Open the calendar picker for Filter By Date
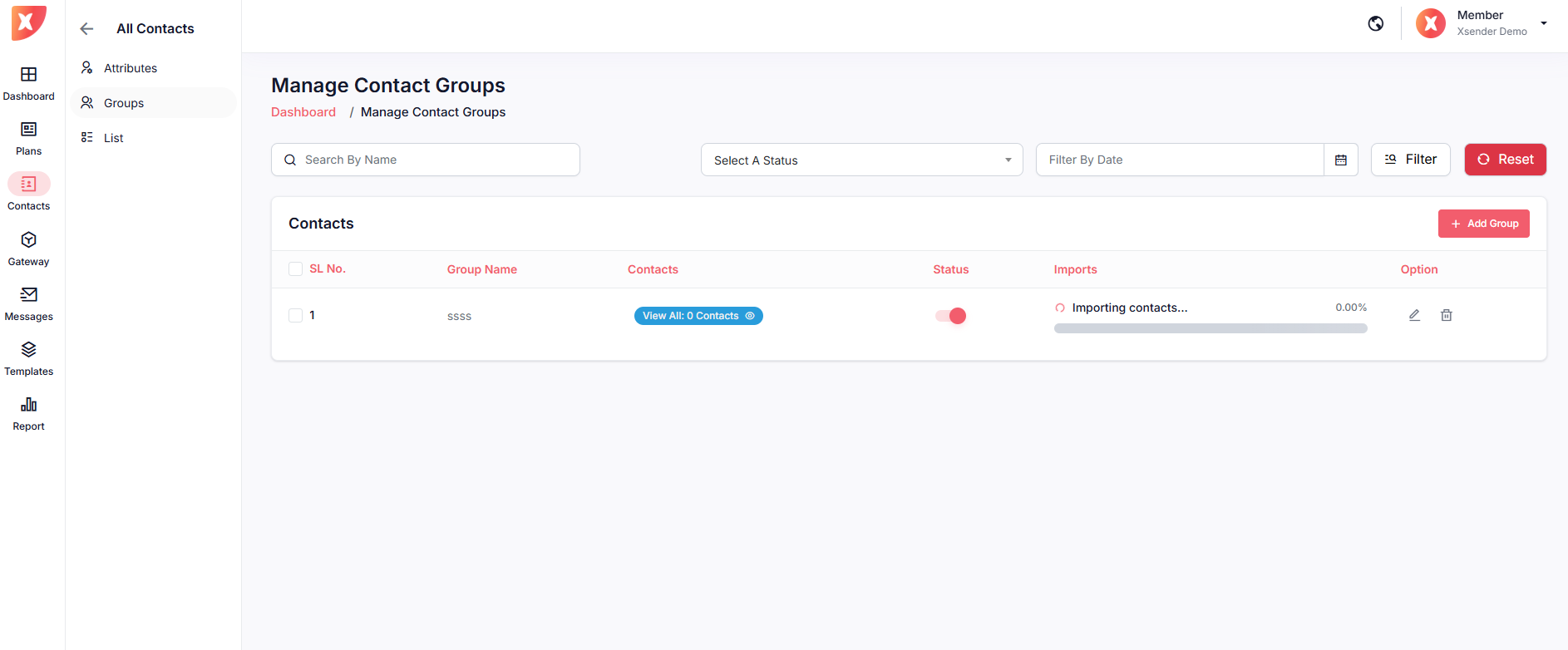1568x650 pixels. 1340,160
